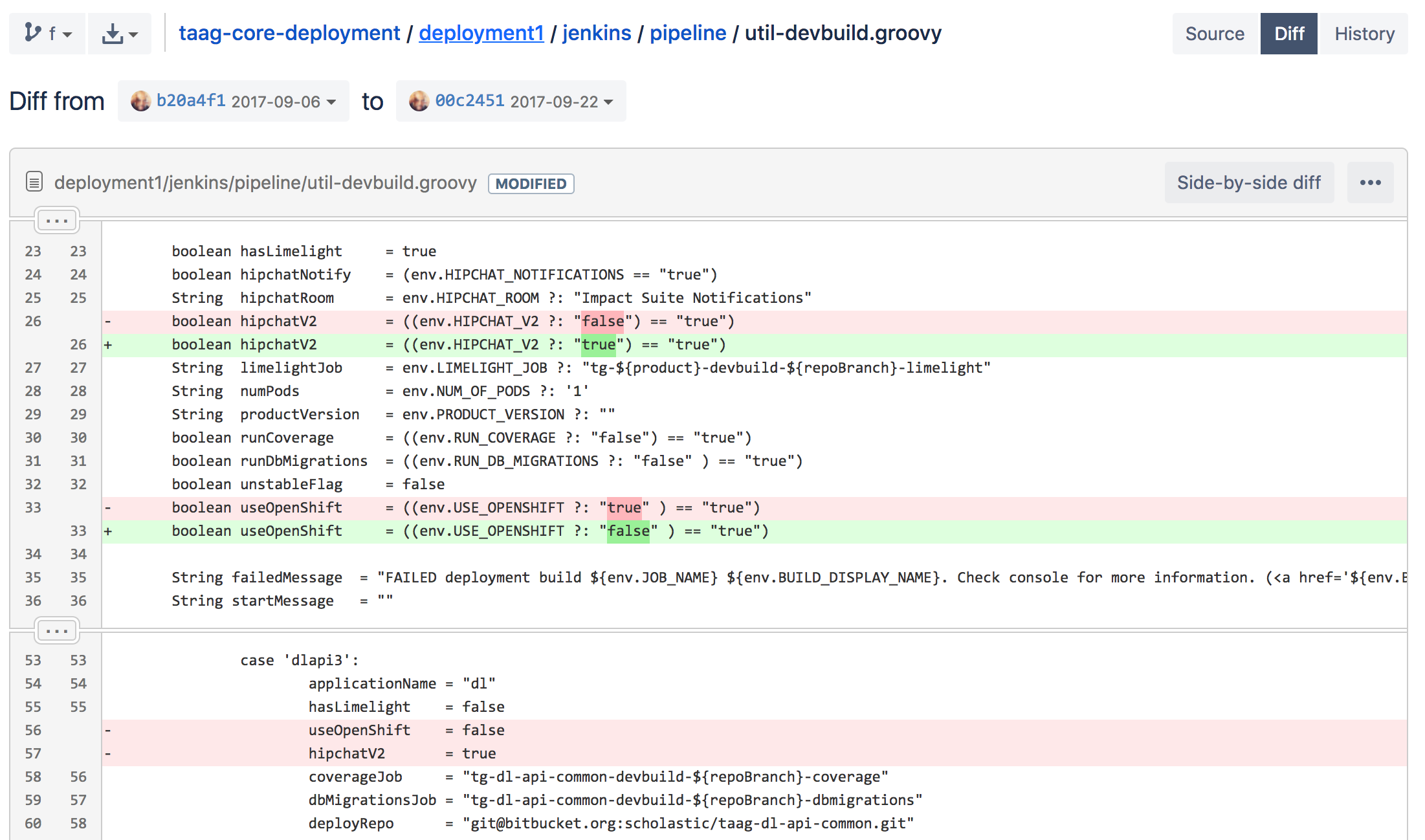Viewport: 1425px width, 840px height.
Task: Click the file document icon in diff header
Action: (34, 182)
